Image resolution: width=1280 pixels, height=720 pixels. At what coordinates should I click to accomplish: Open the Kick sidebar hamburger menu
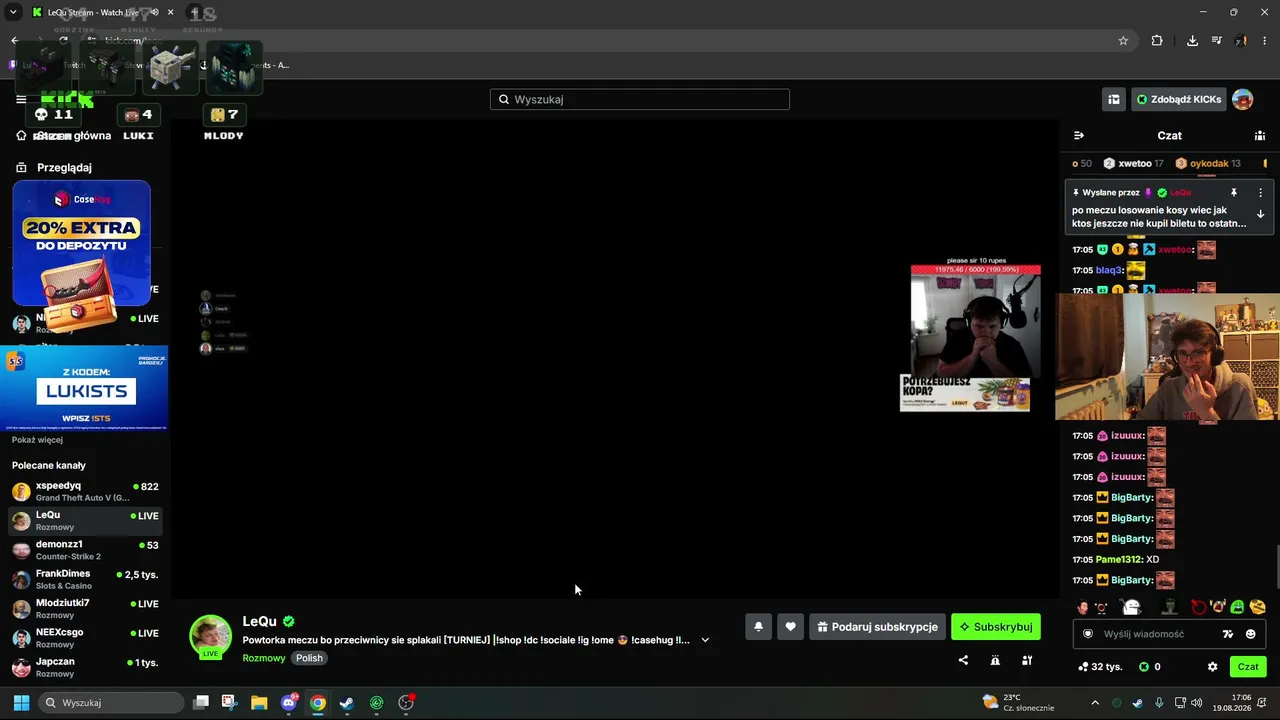coord(21,99)
